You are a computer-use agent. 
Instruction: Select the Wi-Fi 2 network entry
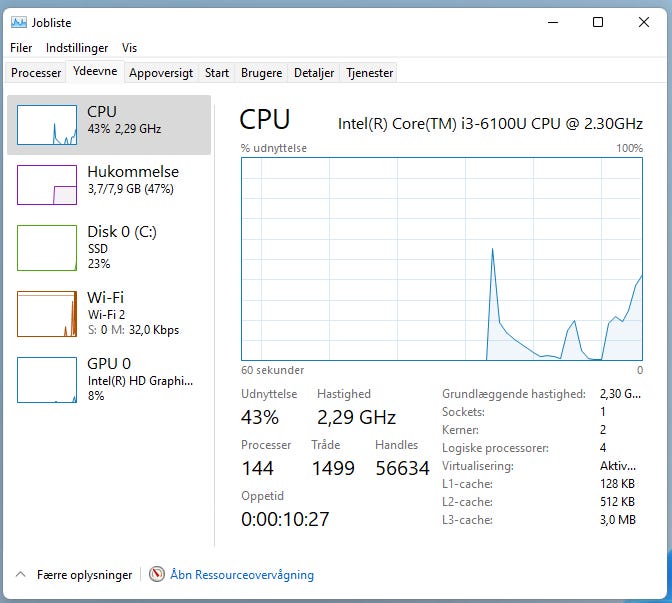109,314
